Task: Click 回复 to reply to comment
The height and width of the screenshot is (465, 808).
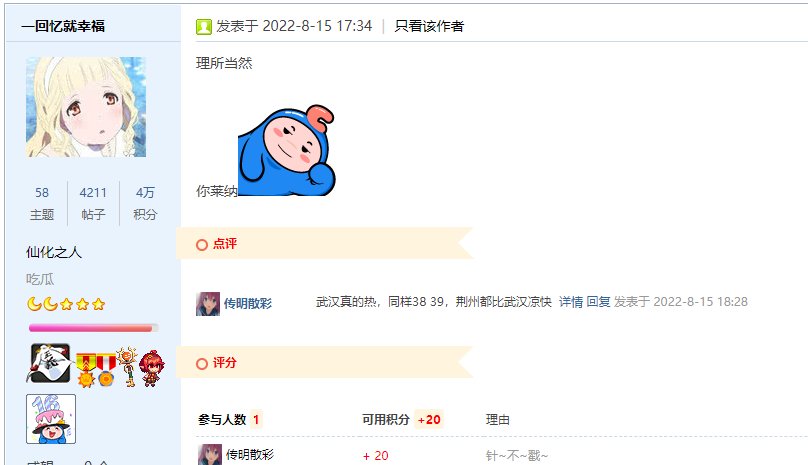Action: coord(598,302)
